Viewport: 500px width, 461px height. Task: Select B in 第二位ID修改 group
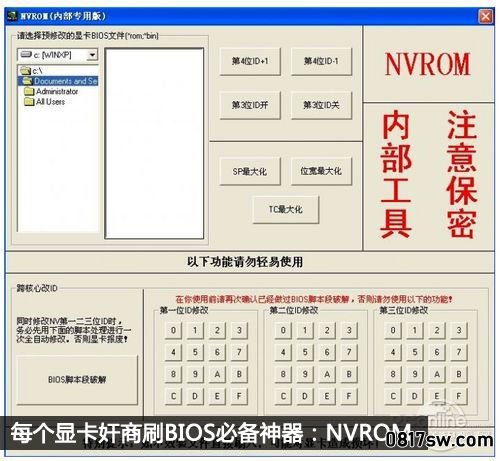pos(349,374)
